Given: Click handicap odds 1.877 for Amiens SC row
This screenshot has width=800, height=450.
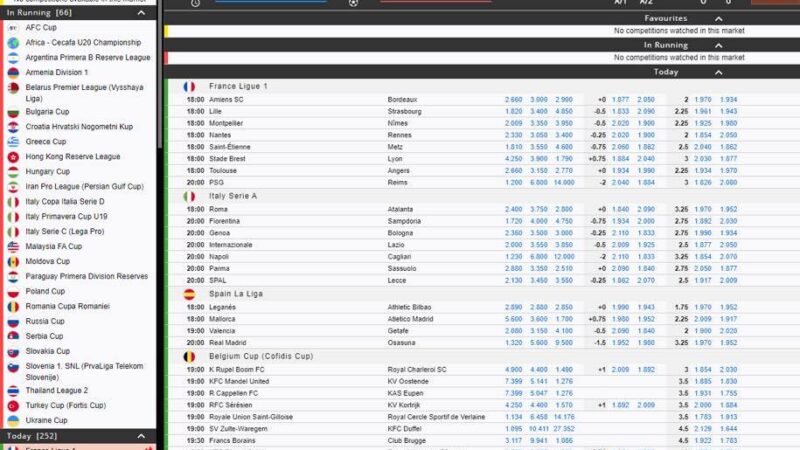Looking at the screenshot, I should [620, 99].
